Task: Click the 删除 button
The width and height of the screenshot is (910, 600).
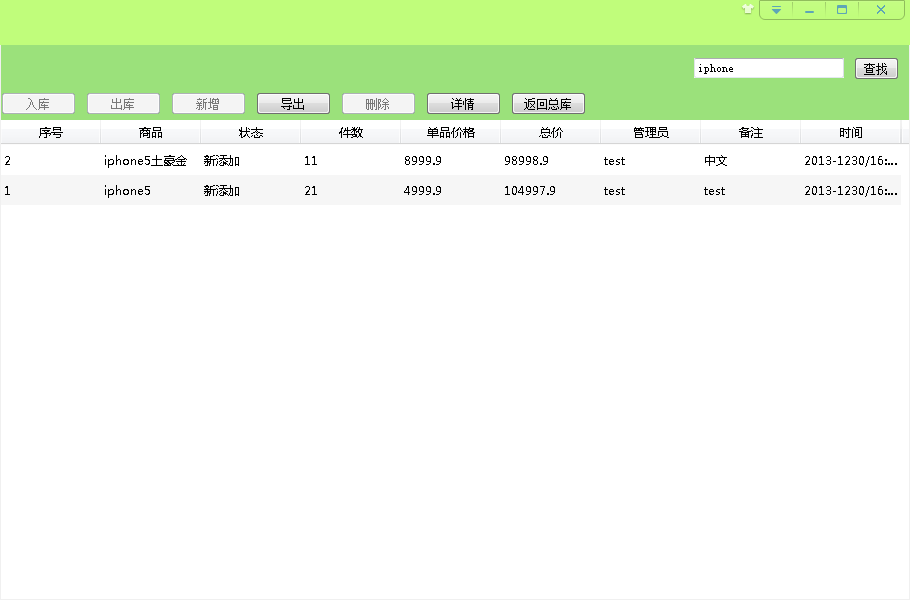Action: pos(378,104)
